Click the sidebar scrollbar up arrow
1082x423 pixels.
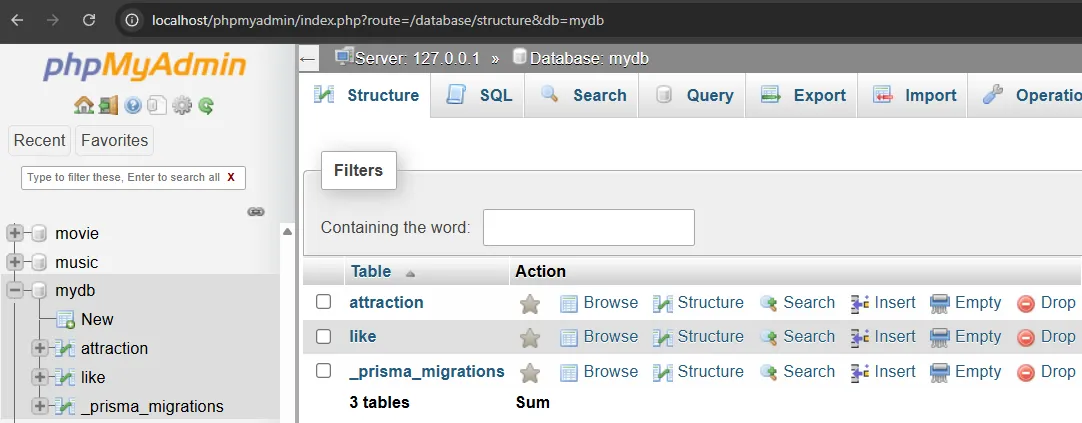(288, 232)
